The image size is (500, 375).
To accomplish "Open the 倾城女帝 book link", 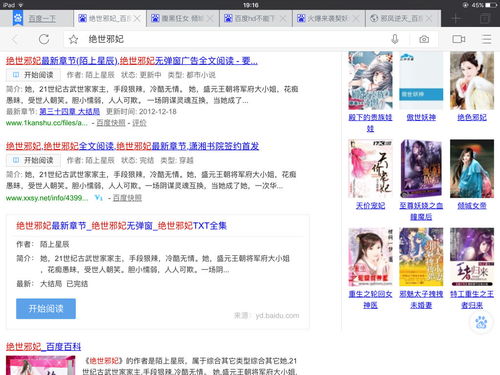I will point(472,206).
